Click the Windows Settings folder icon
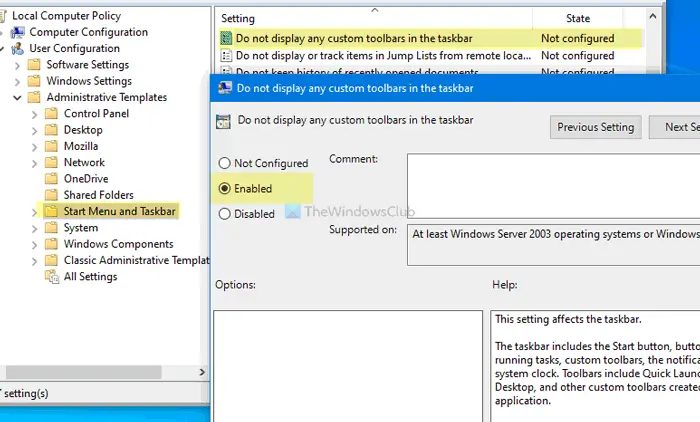This screenshot has width=700, height=422. 34,81
